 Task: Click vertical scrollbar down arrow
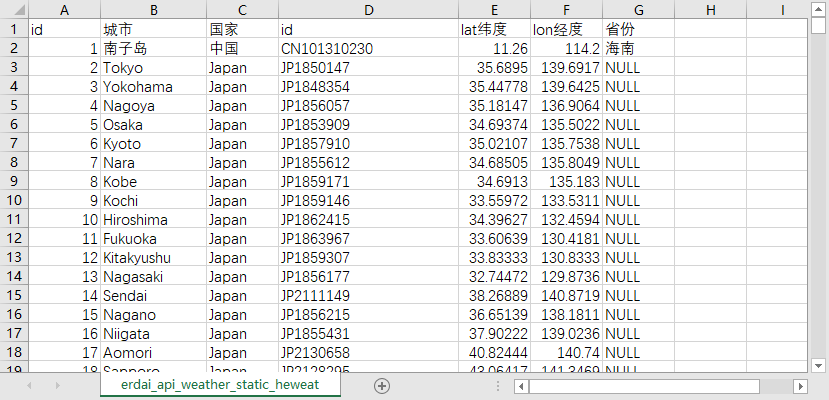(818, 365)
